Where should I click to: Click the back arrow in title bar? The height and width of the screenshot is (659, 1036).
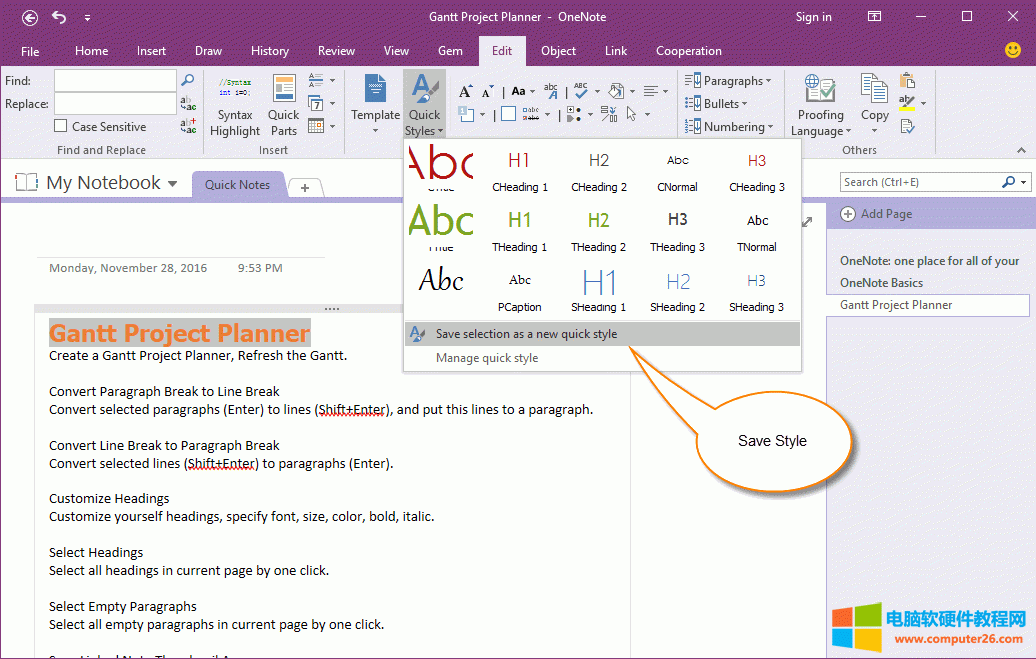[x=30, y=17]
